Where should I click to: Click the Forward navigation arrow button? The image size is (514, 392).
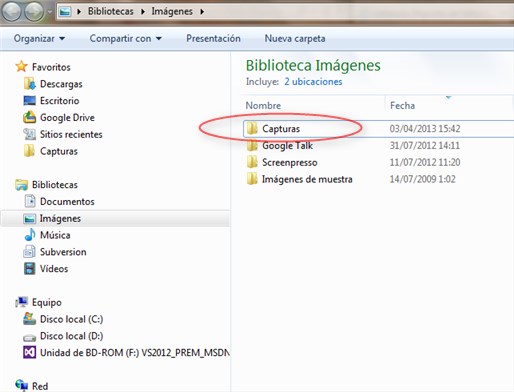(34, 12)
